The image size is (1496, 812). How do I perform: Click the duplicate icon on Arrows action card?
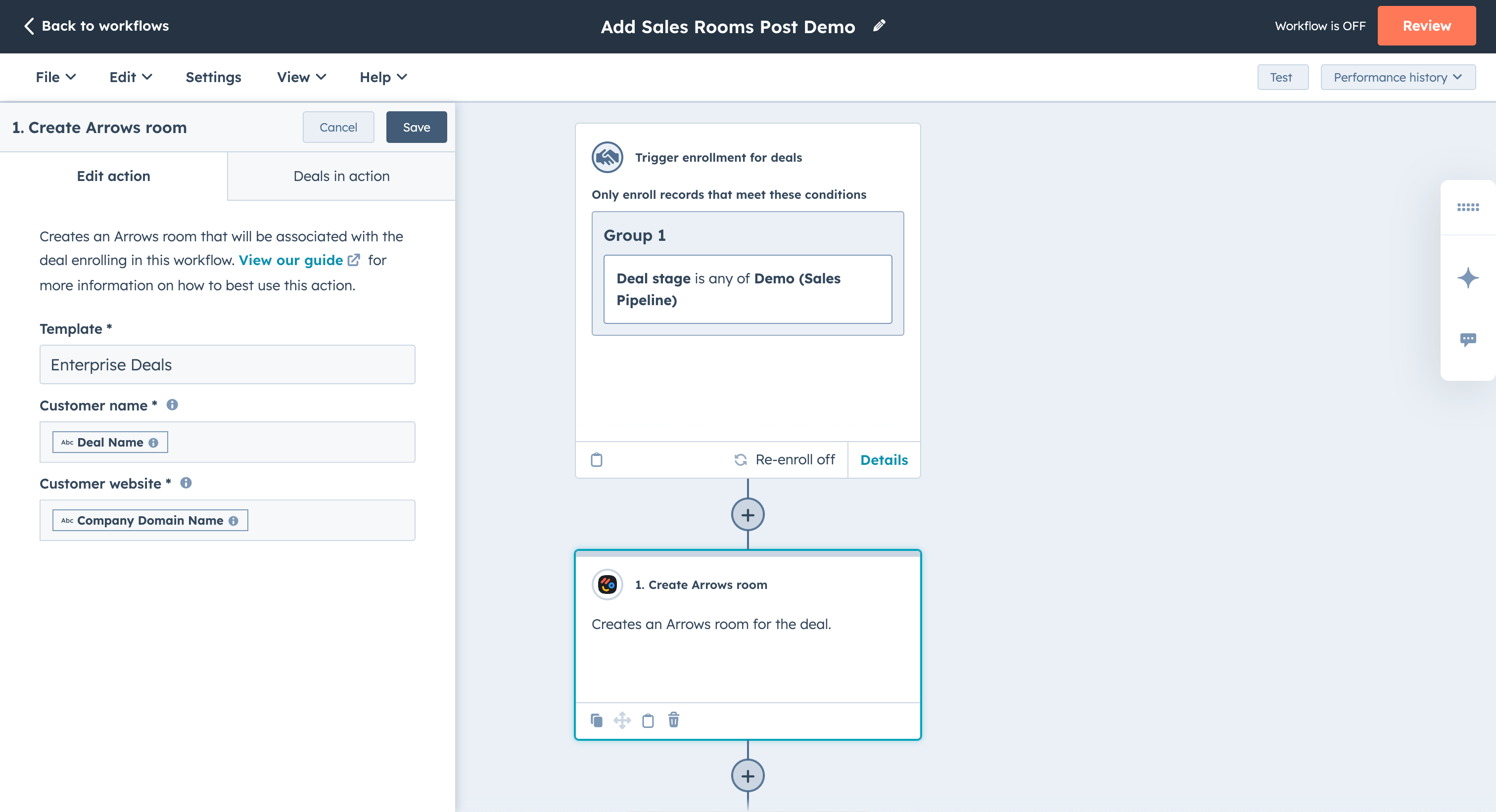click(597, 721)
